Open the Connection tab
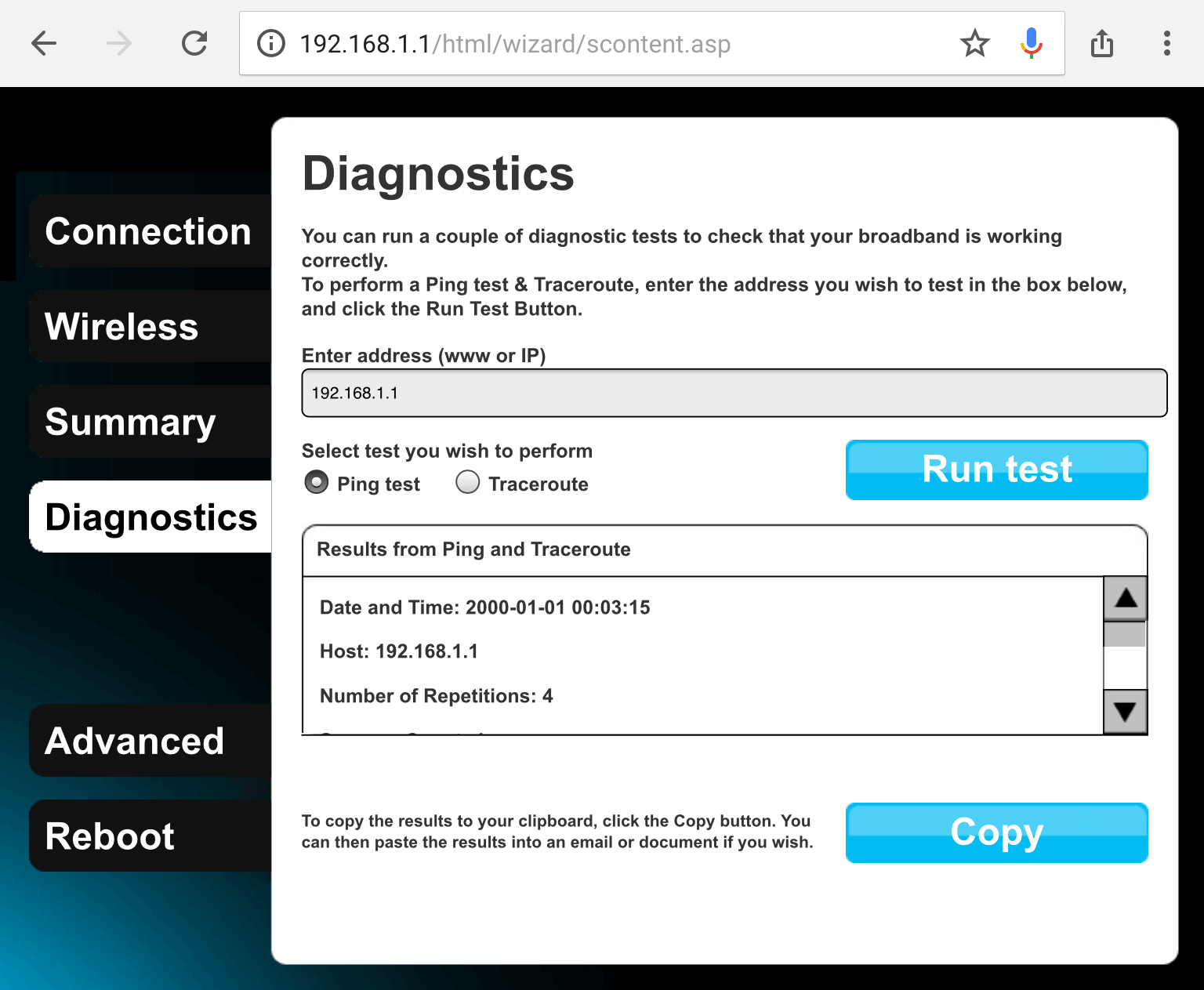This screenshot has height=990, width=1204. coord(150,231)
